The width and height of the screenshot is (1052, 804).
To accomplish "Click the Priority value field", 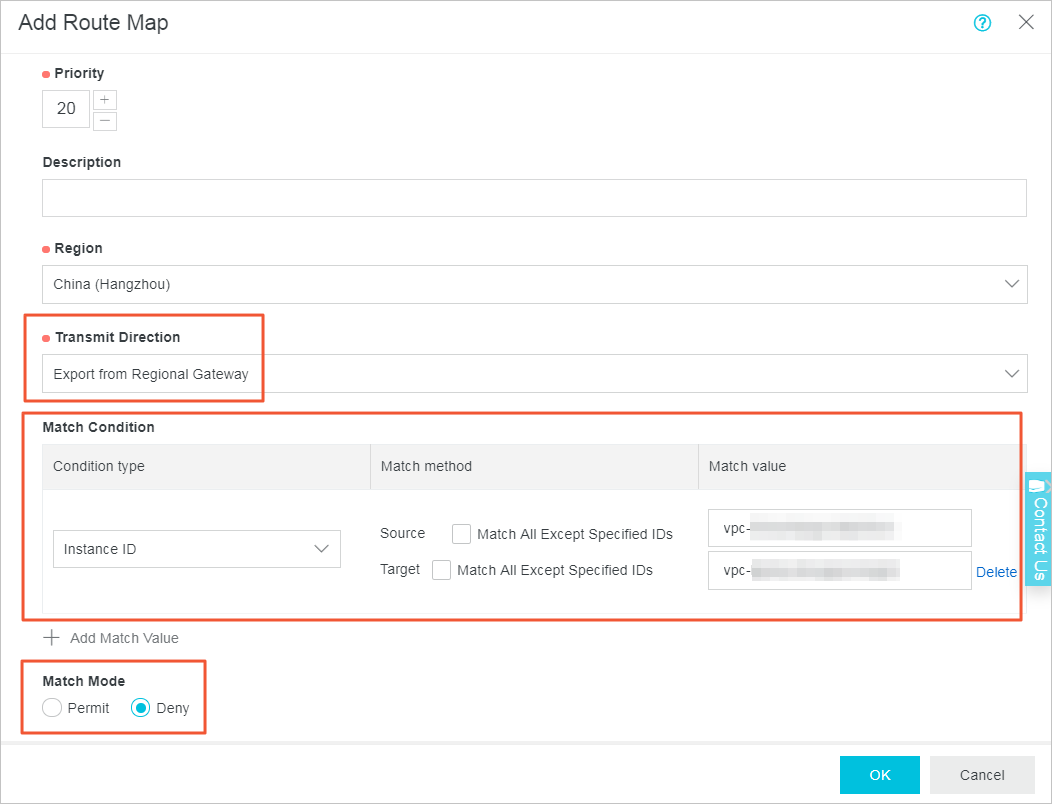I will click(x=66, y=109).
